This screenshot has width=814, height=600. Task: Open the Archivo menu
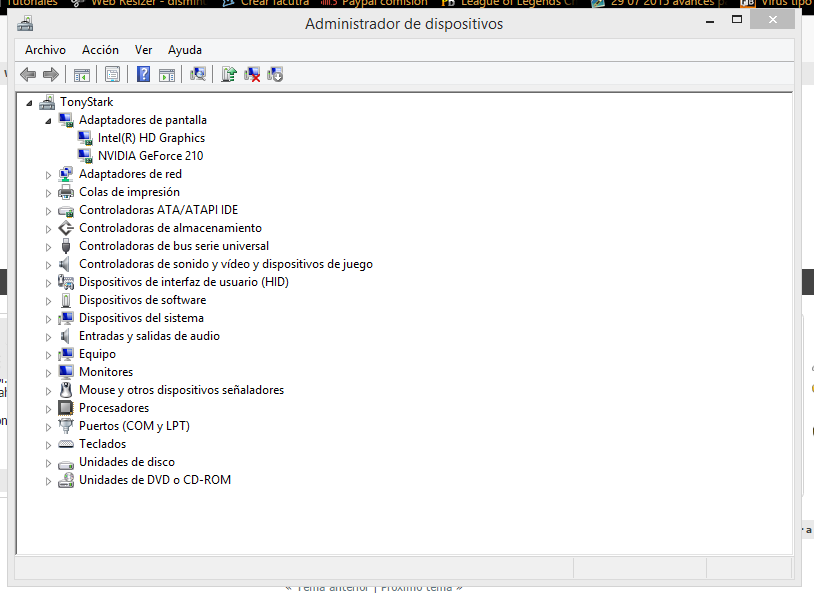pos(46,50)
